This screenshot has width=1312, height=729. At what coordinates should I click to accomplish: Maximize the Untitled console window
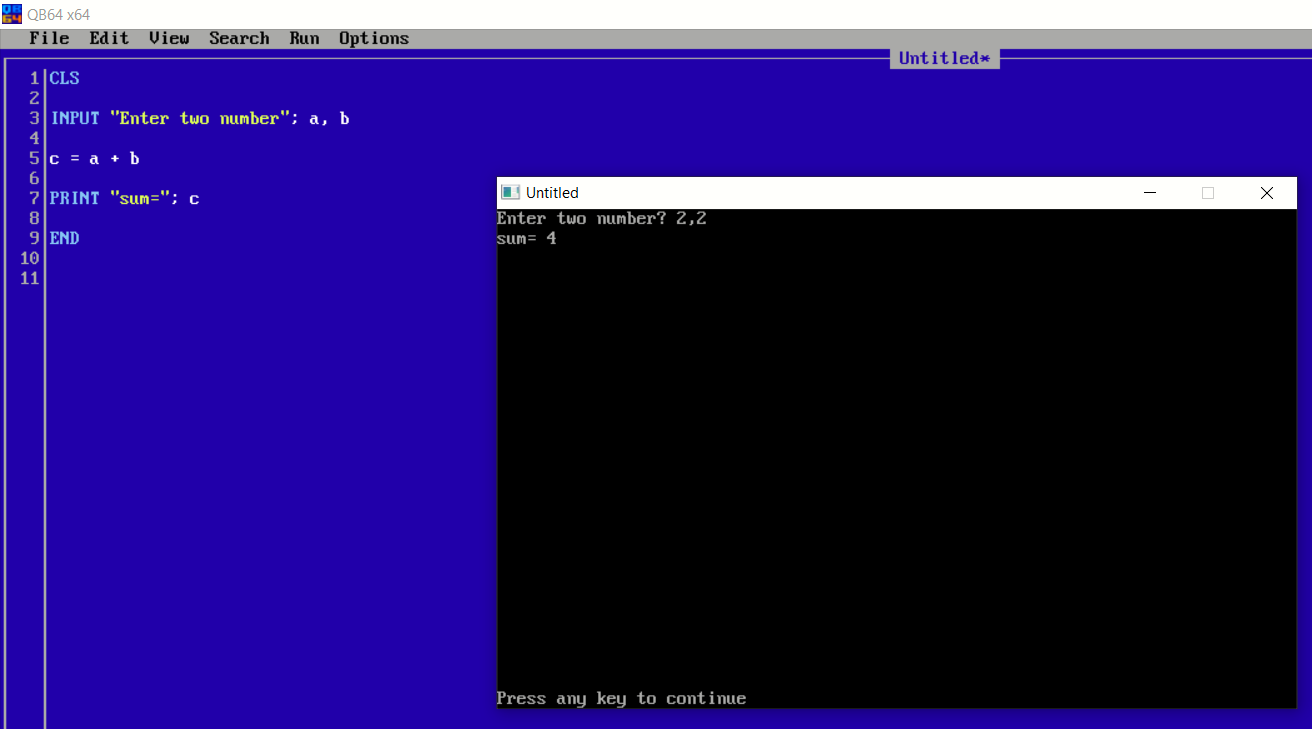(1208, 192)
